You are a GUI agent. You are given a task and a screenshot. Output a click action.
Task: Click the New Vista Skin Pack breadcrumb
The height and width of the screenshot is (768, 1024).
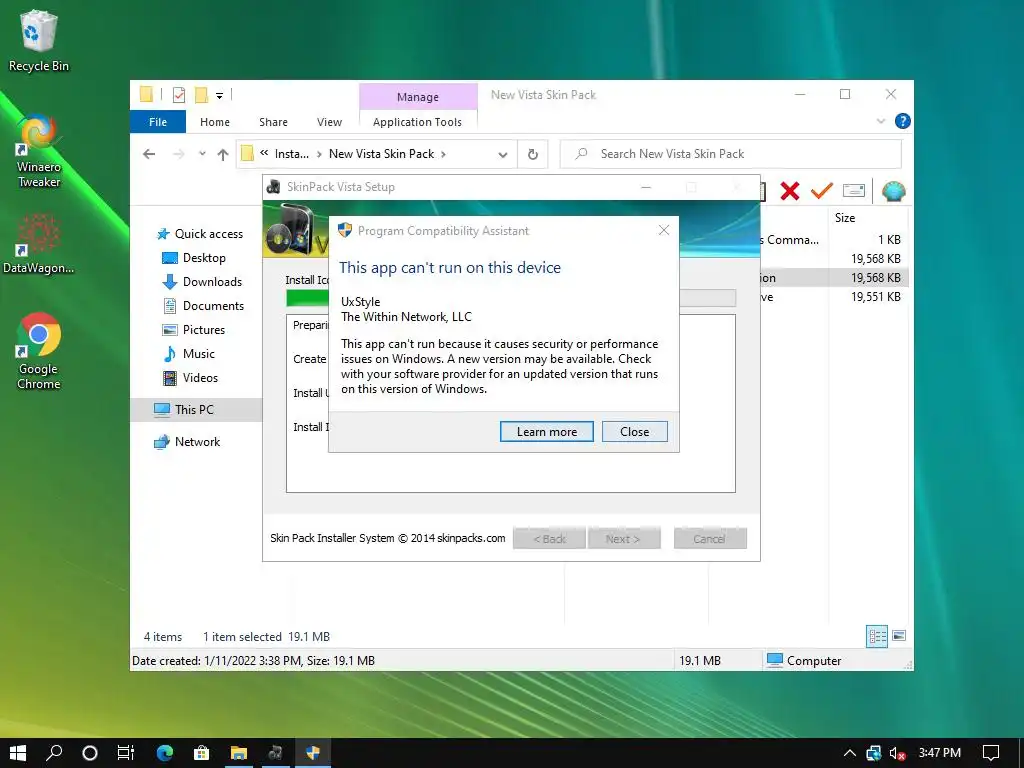381,154
